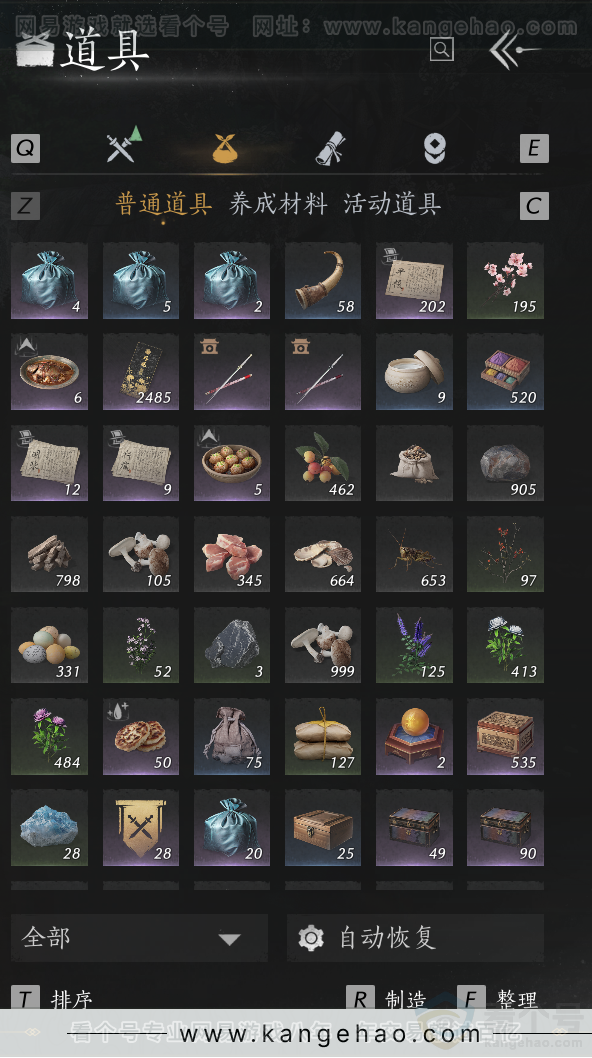Click the golden orb item on pedestal
Viewport: 592px width, 1058px height.
(x=414, y=737)
